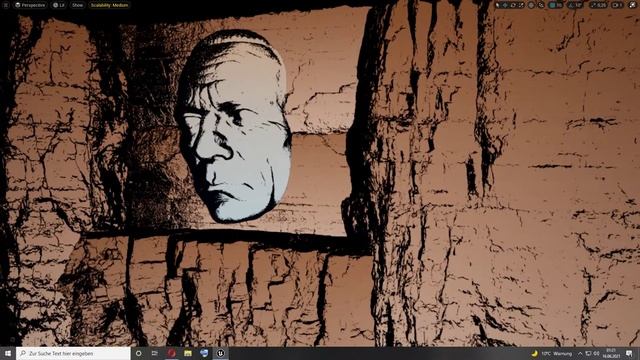
Task: Toggle rotation angle snapping
Action: (571, 5)
